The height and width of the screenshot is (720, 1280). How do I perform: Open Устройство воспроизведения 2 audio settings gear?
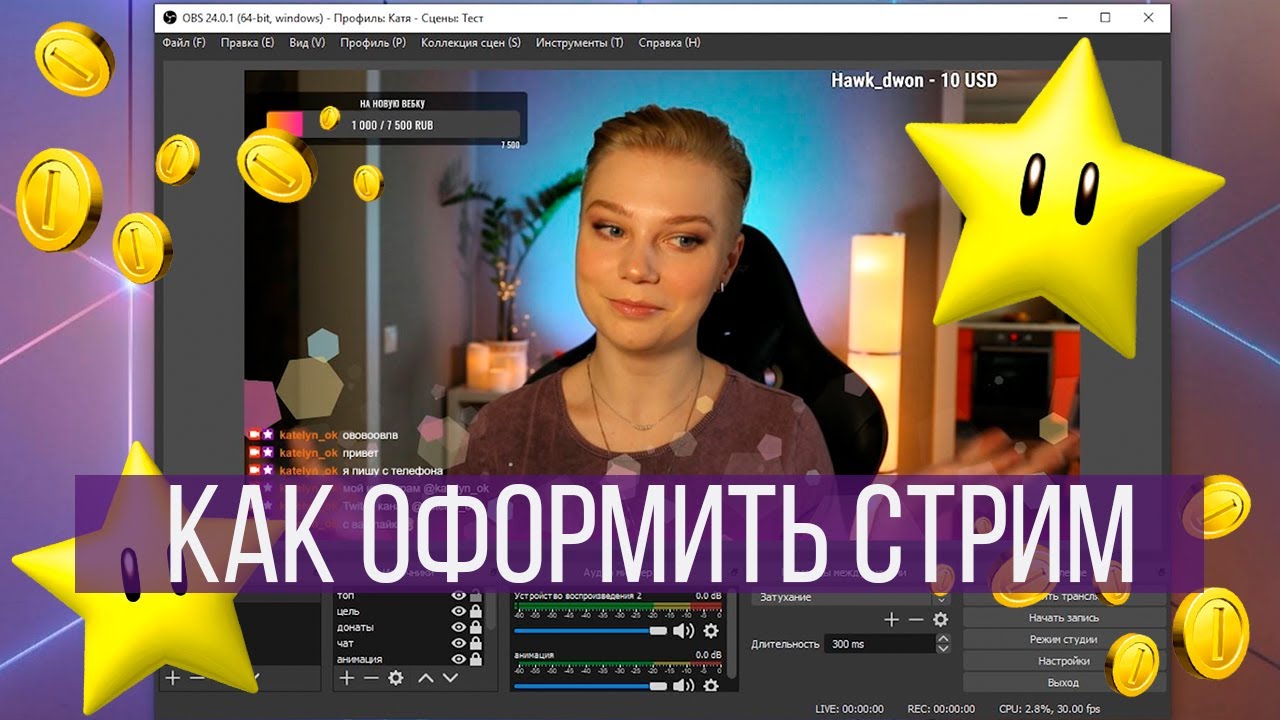click(711, 631)
